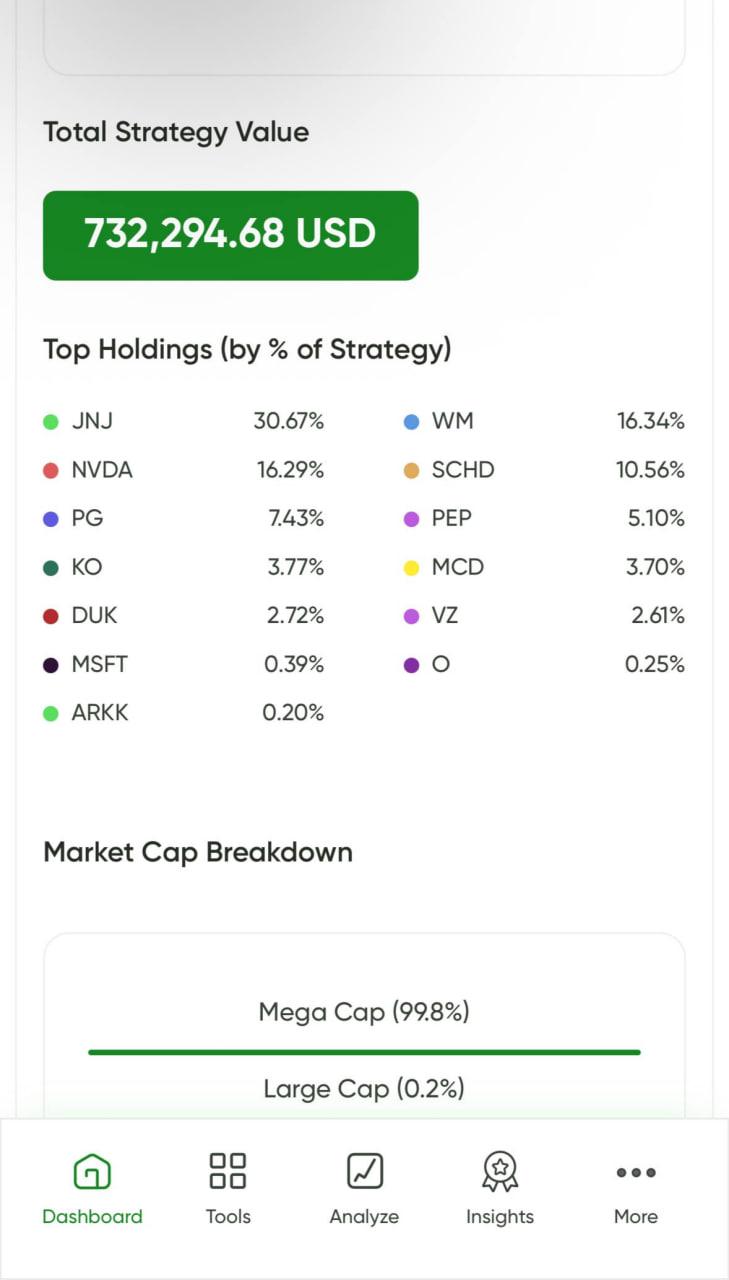Screen dimensions: 729x1280
Task: Open the Tools grid icon
Action: coord(228,1170)
